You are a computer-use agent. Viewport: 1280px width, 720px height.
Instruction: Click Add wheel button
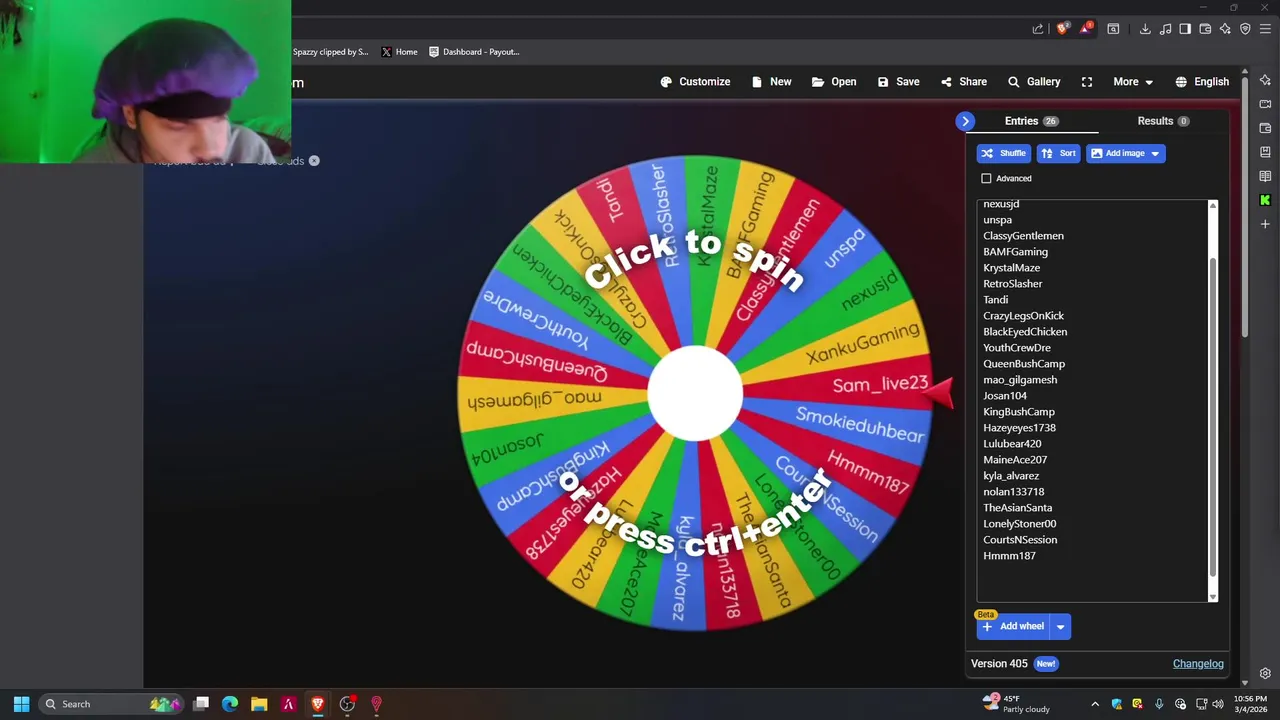pyautogui.click(x=1013, y=627)
